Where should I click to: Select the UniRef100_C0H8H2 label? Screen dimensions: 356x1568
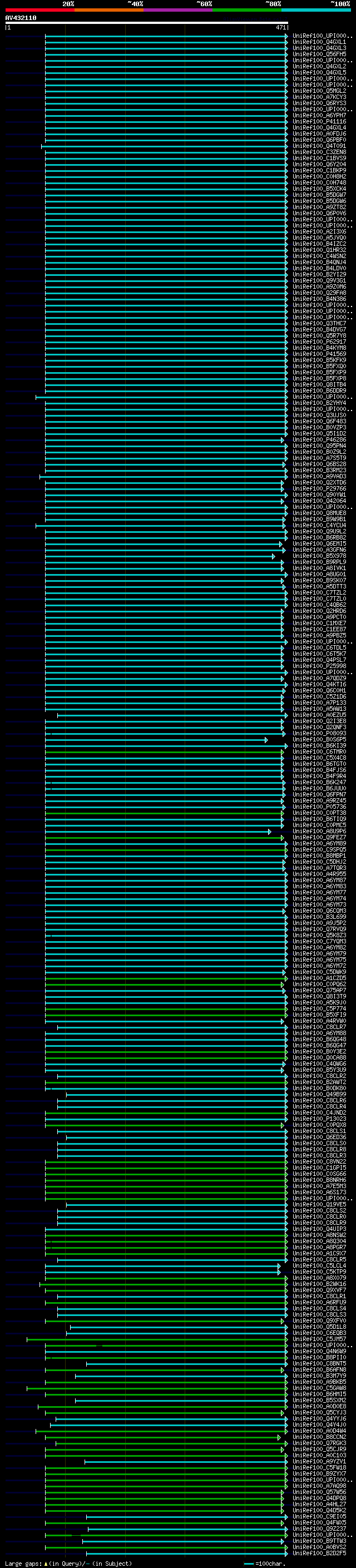pos(319,176)
